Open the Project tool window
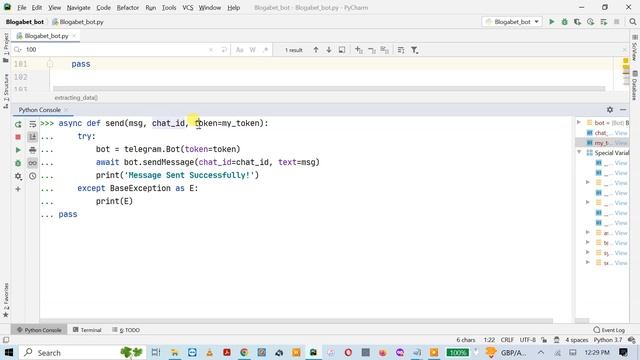 6,47
